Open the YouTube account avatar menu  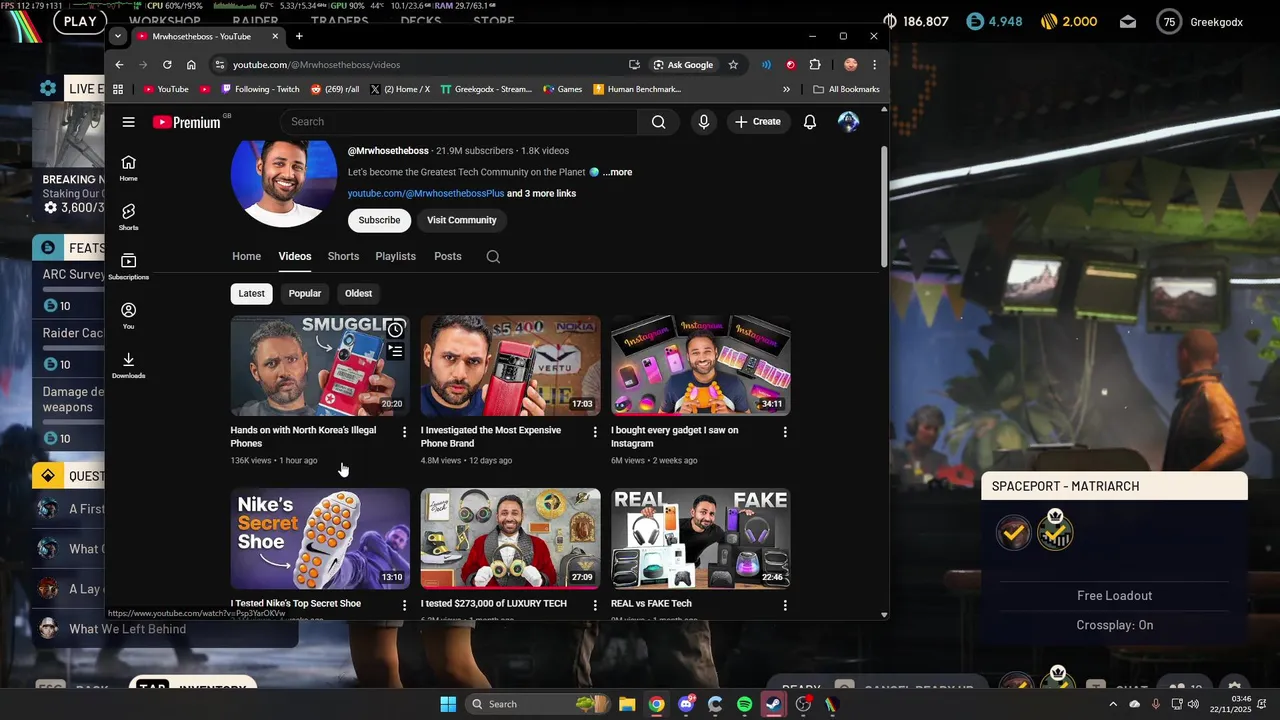click(848, 122)
